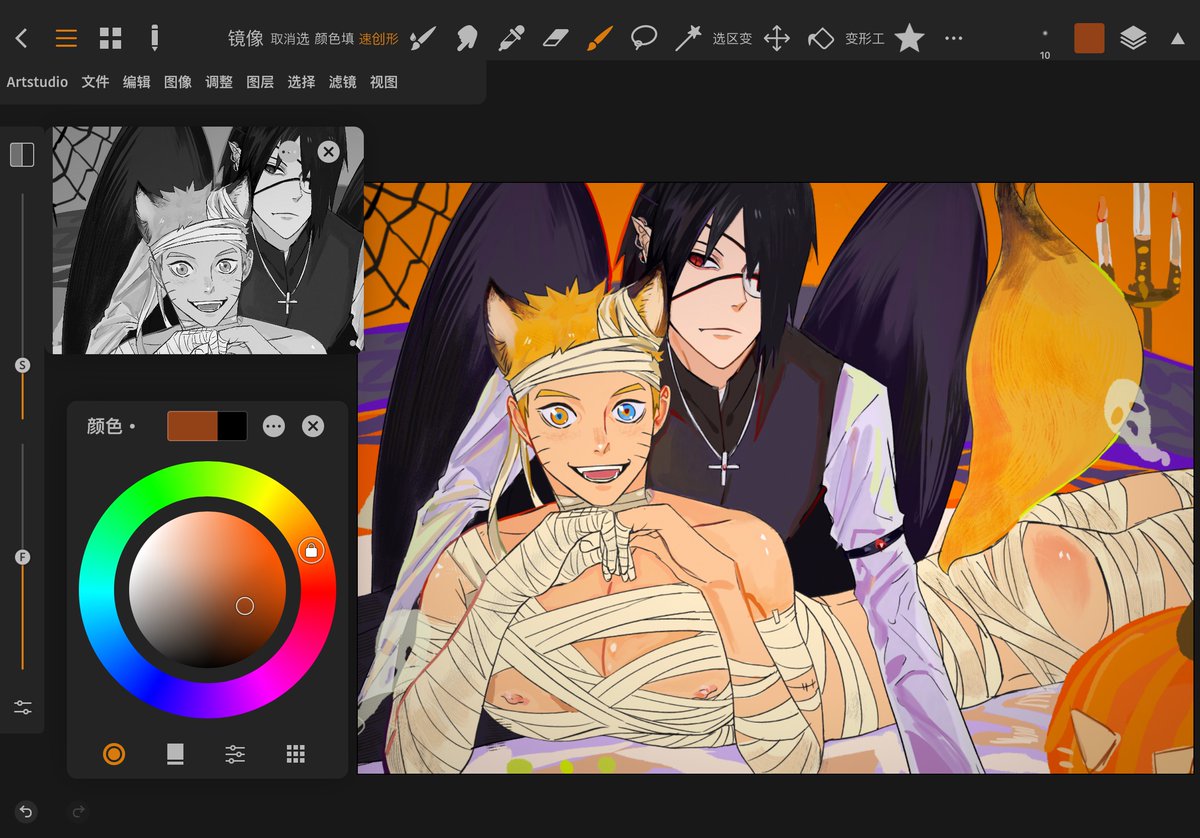Open the 视图 view menu
The width and height of the screenshot is (1200, 838).
coord(384,82)
